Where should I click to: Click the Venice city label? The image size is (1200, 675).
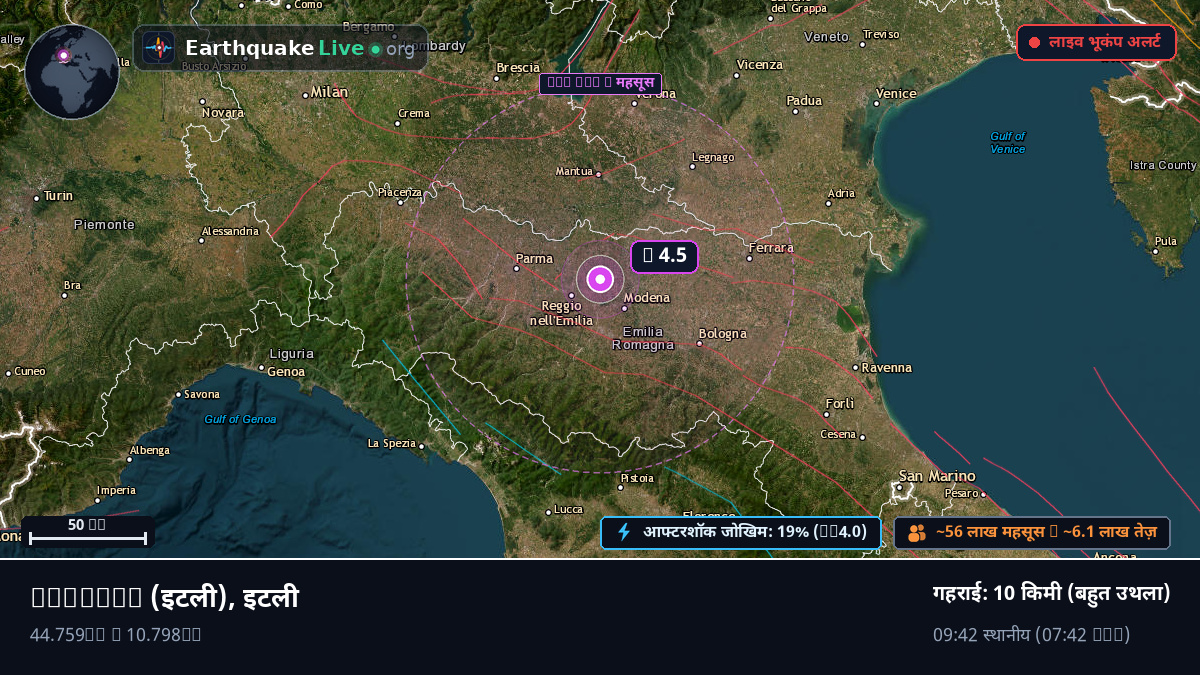coord(896,94)
